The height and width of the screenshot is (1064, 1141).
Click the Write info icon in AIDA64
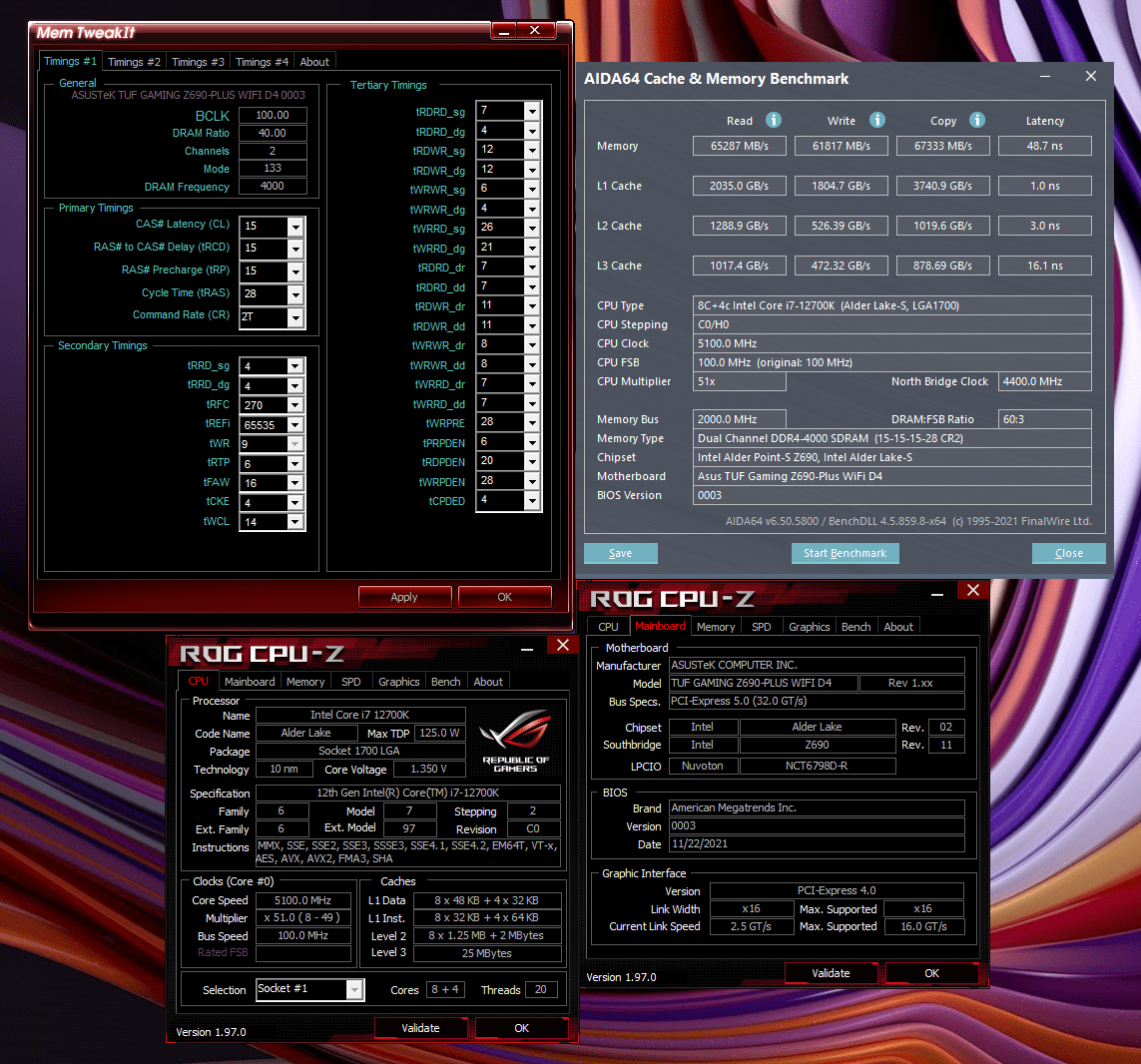click(877, 120)
